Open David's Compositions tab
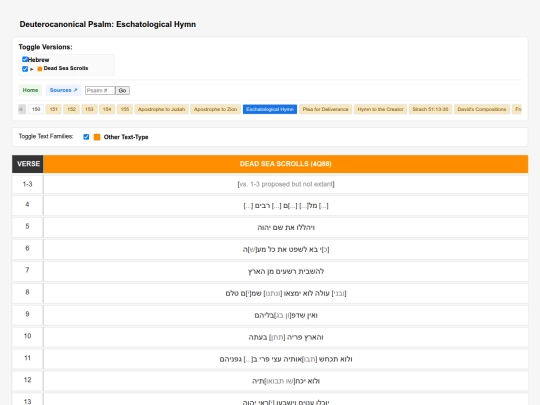This screenshot has width=540, height=405. 482,109
